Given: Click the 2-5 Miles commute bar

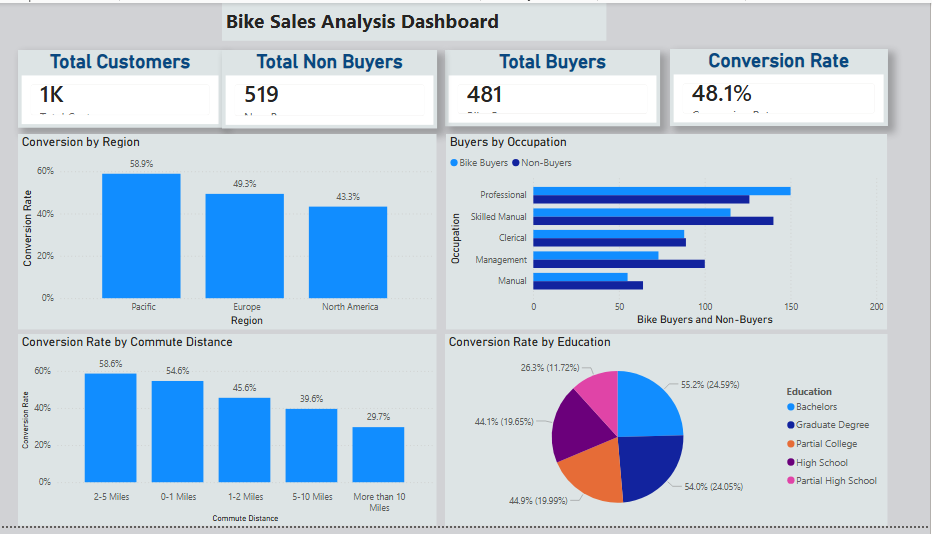Looking at the screenshot, I should (x=111, y=428).
